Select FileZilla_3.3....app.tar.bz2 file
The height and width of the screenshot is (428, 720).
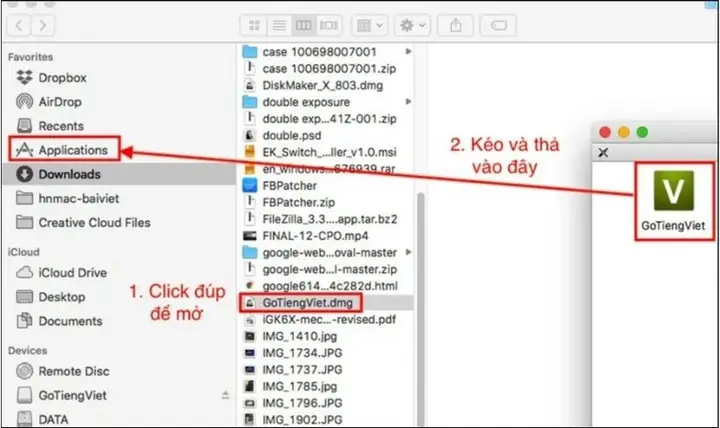pyautogui.click(x=329, y=219)
